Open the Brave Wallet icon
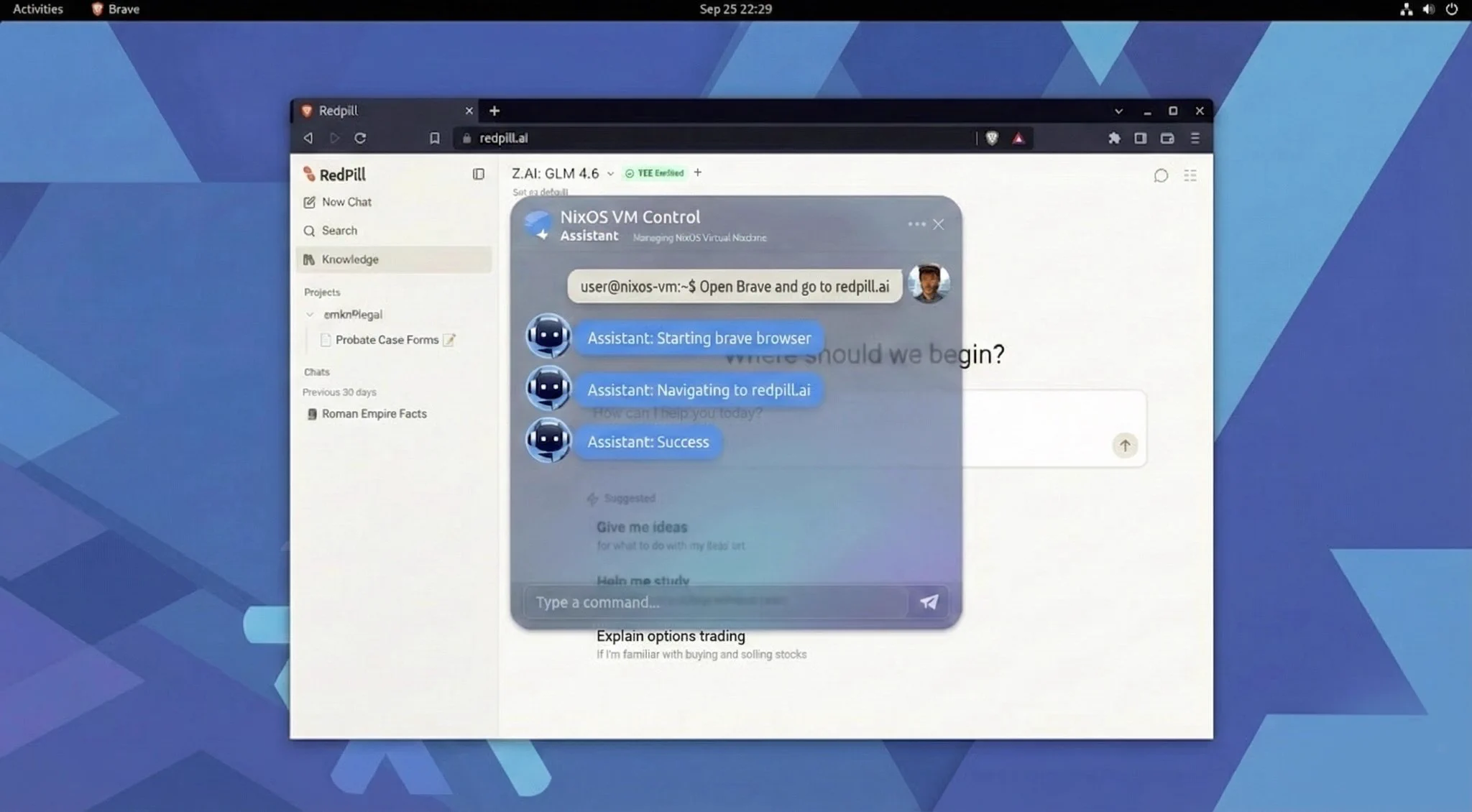 tap(1167, 138)
